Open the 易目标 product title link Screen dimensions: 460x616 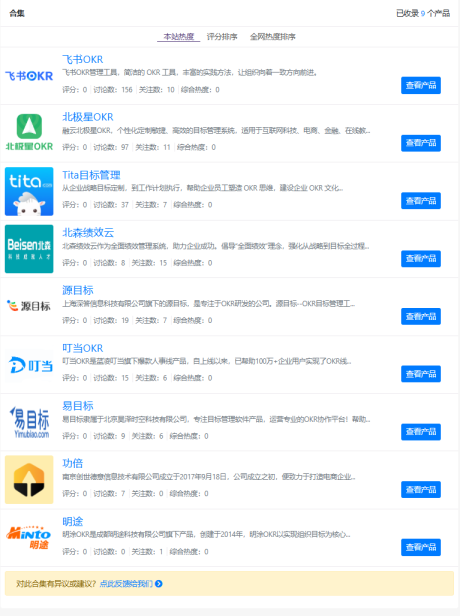pyautogui.click(x=78, y=406)
